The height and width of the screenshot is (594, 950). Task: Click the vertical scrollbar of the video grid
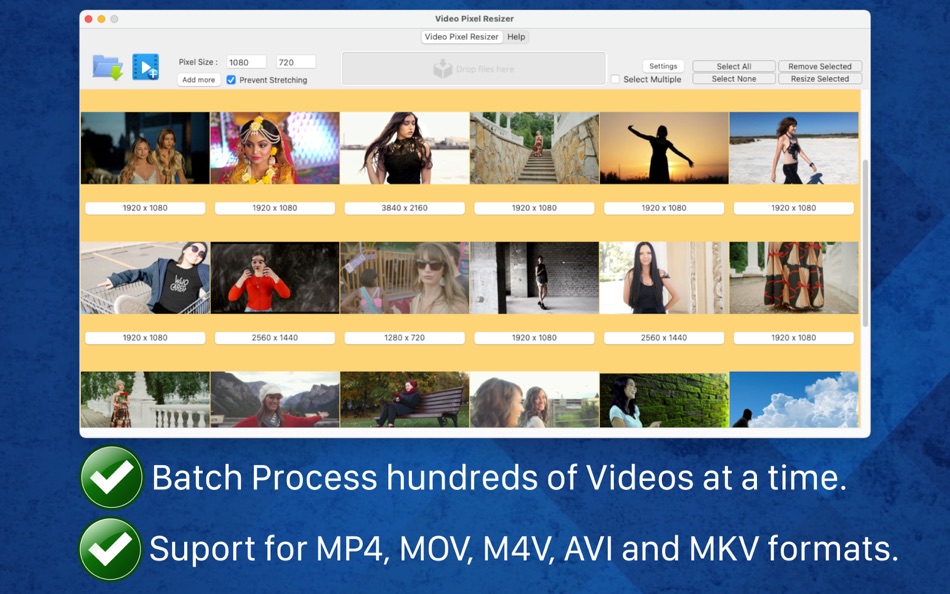tap(865, 242)
